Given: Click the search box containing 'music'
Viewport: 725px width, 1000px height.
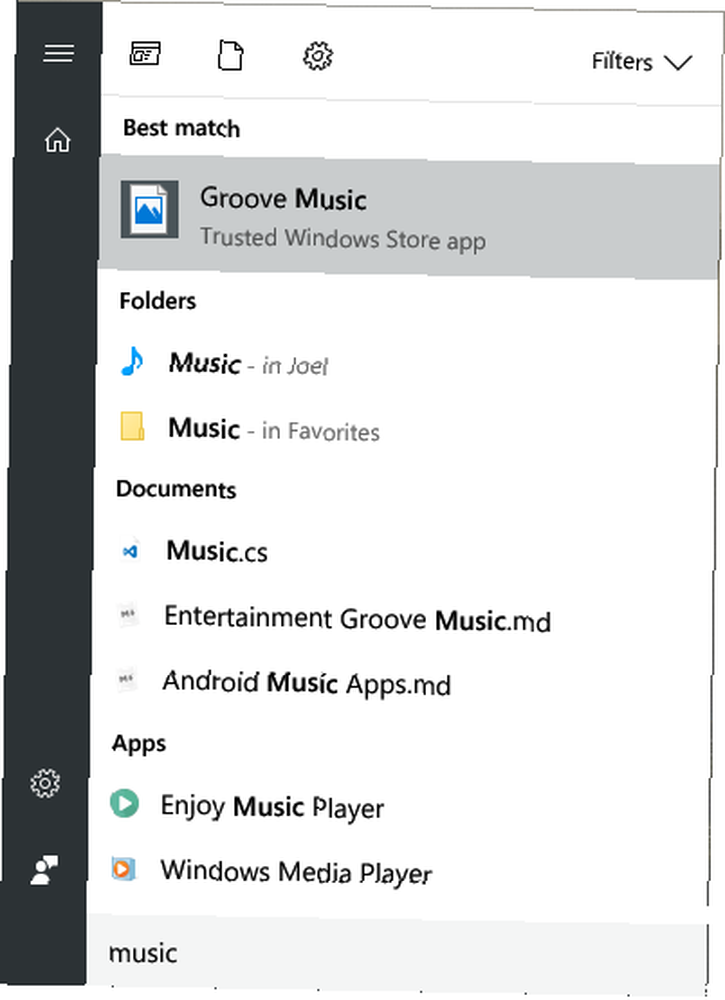Looking at the screenshot, I should [397, 953].
